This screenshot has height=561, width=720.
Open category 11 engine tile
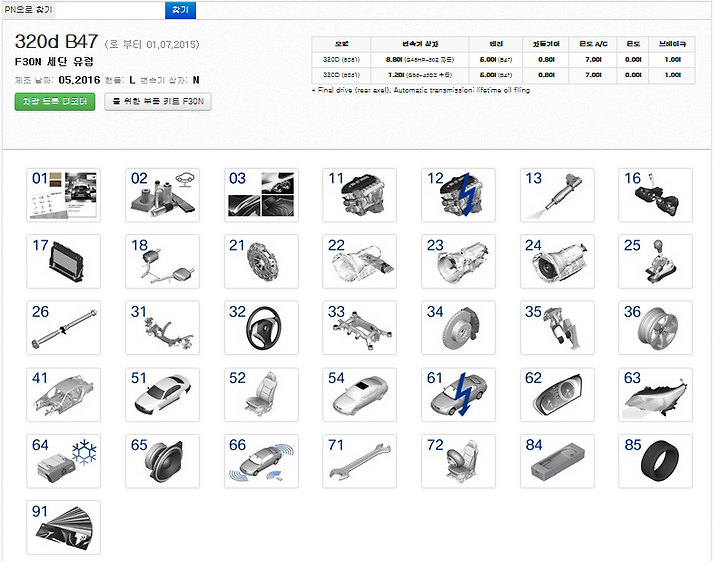(360, 195)
